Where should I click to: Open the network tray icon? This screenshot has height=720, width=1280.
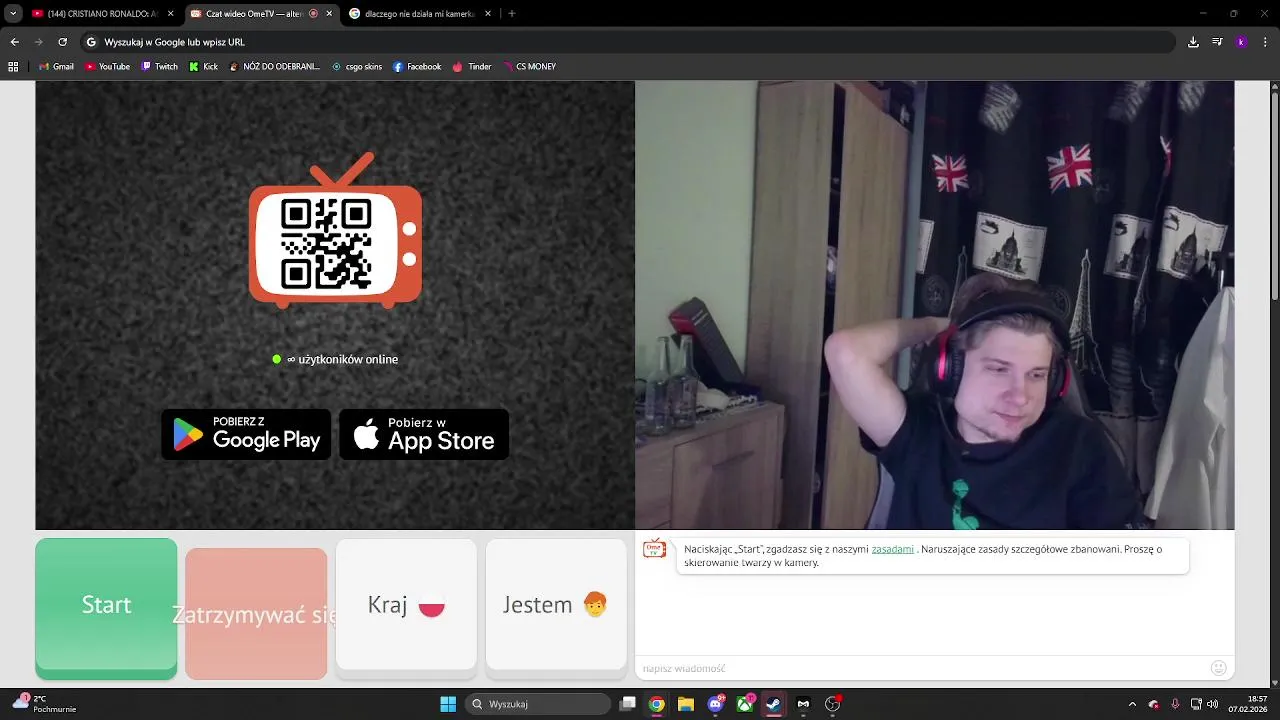click(x=1196, y=704)
